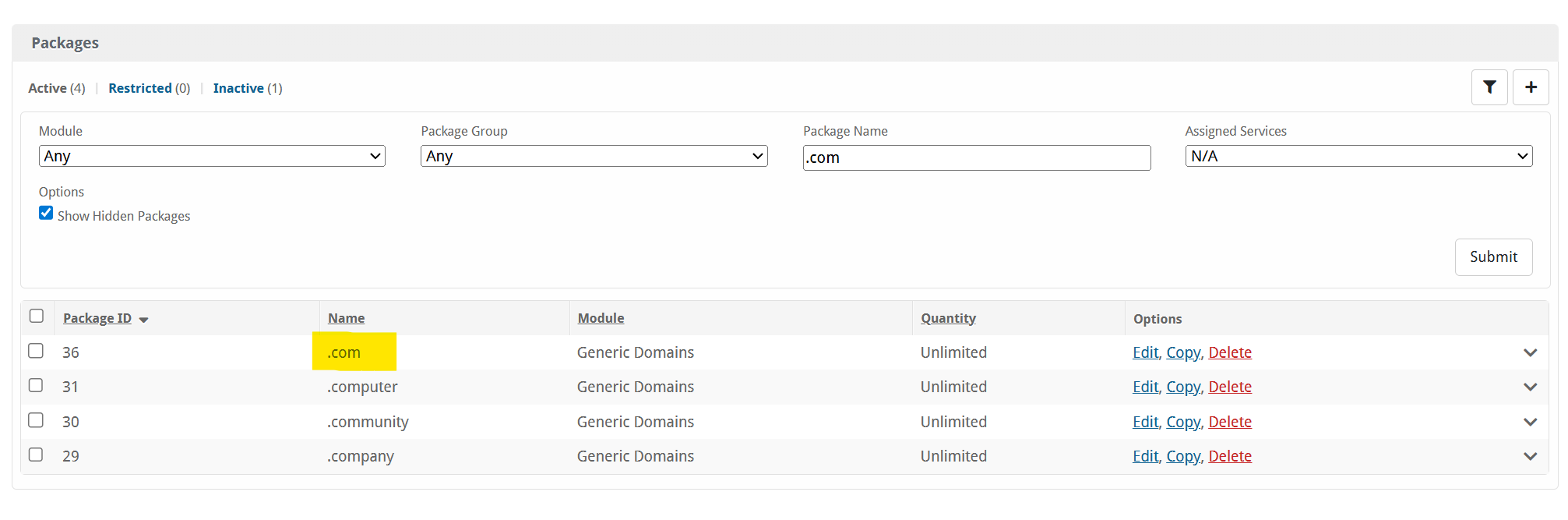The width and height of the screenshot is (1568, 520).
Task: Tick the checkbox for package 29
Action: pyautogui.click(x=36, y=455)
